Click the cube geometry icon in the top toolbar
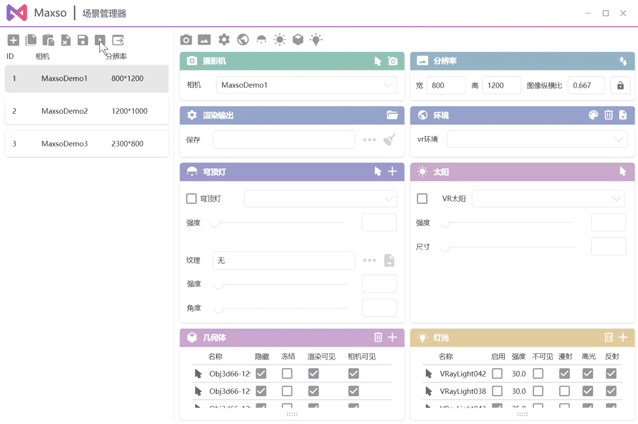Viewport: 638px width, 424px height. click(298, 39)
